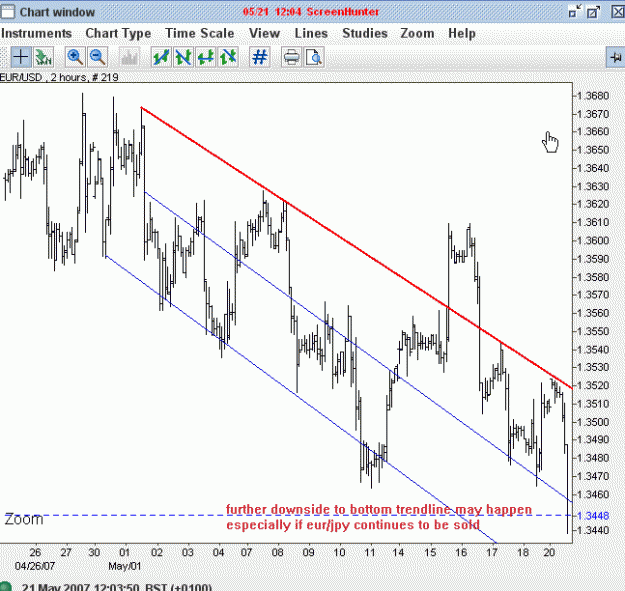Zoom out with the minus magnifier

click(98, 57)
